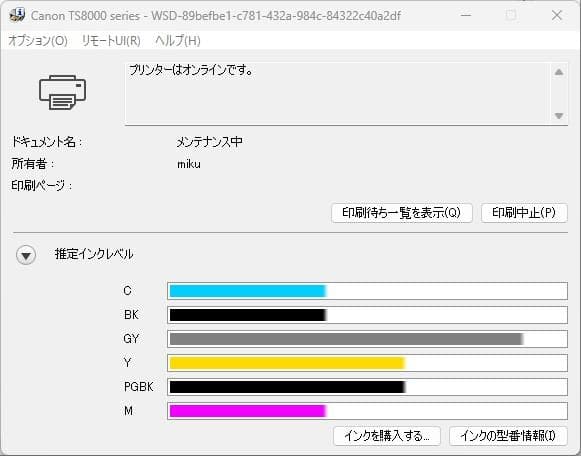Viewport: 581px width, 456px height.
Task: Click the ドキュメント名 label
Action: pyautogui.click(x=47, y=142)
